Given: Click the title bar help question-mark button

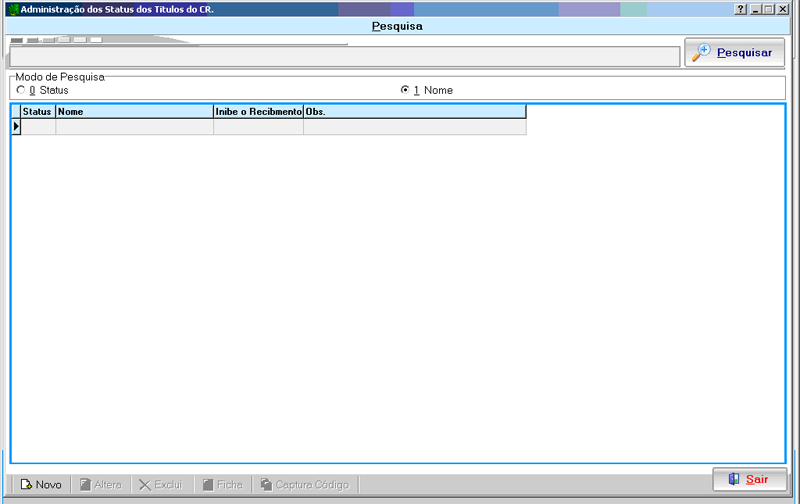Looking at the screenshot, I should 741,9.
